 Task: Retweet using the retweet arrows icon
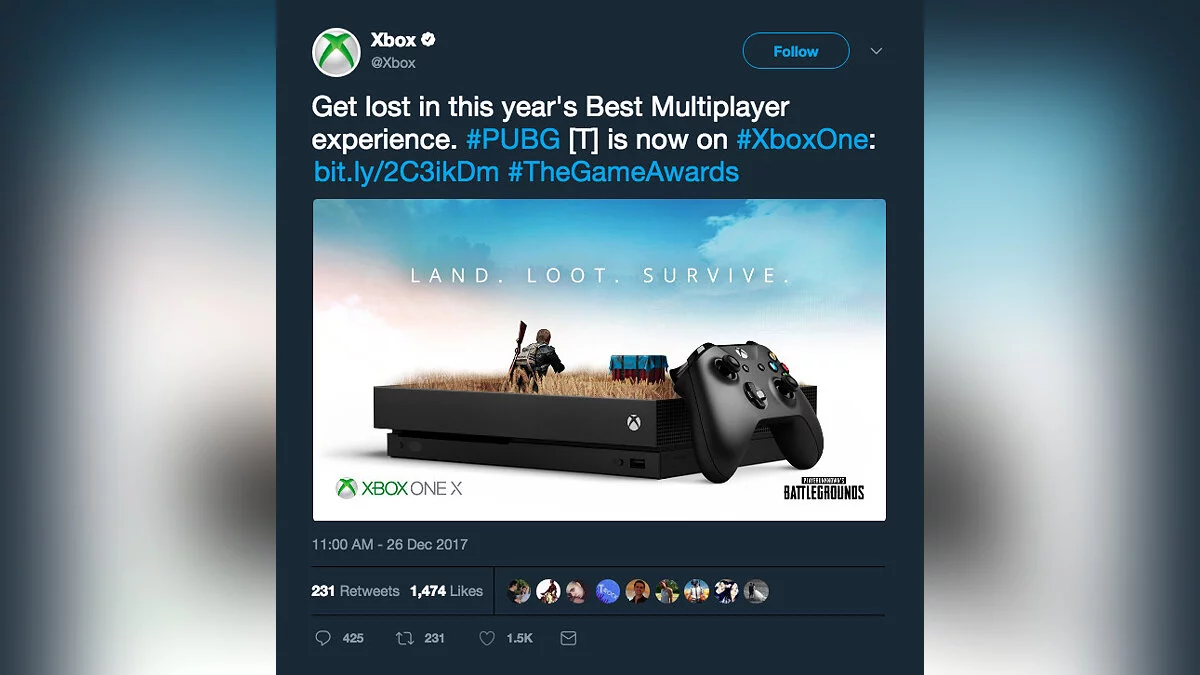(405, 638)
